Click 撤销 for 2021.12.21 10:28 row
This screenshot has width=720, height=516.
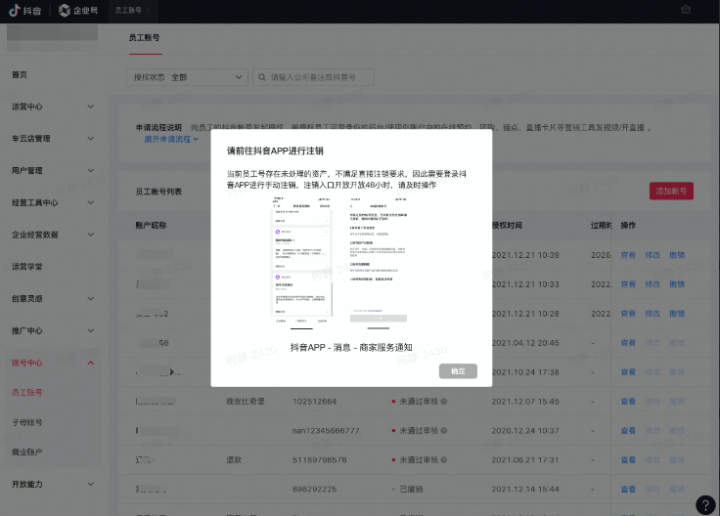677,314
